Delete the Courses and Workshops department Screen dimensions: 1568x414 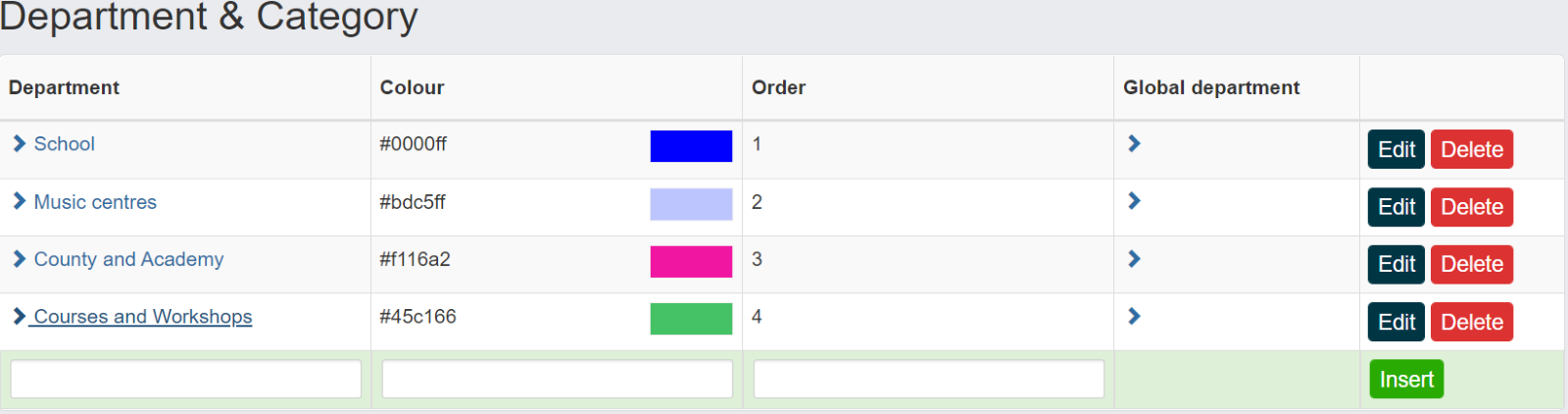coord(1472,322)
